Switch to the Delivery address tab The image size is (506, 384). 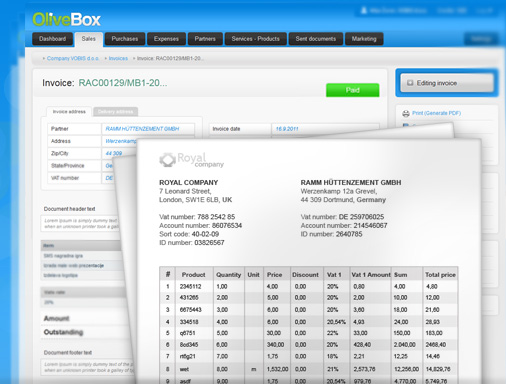point(116,112)
